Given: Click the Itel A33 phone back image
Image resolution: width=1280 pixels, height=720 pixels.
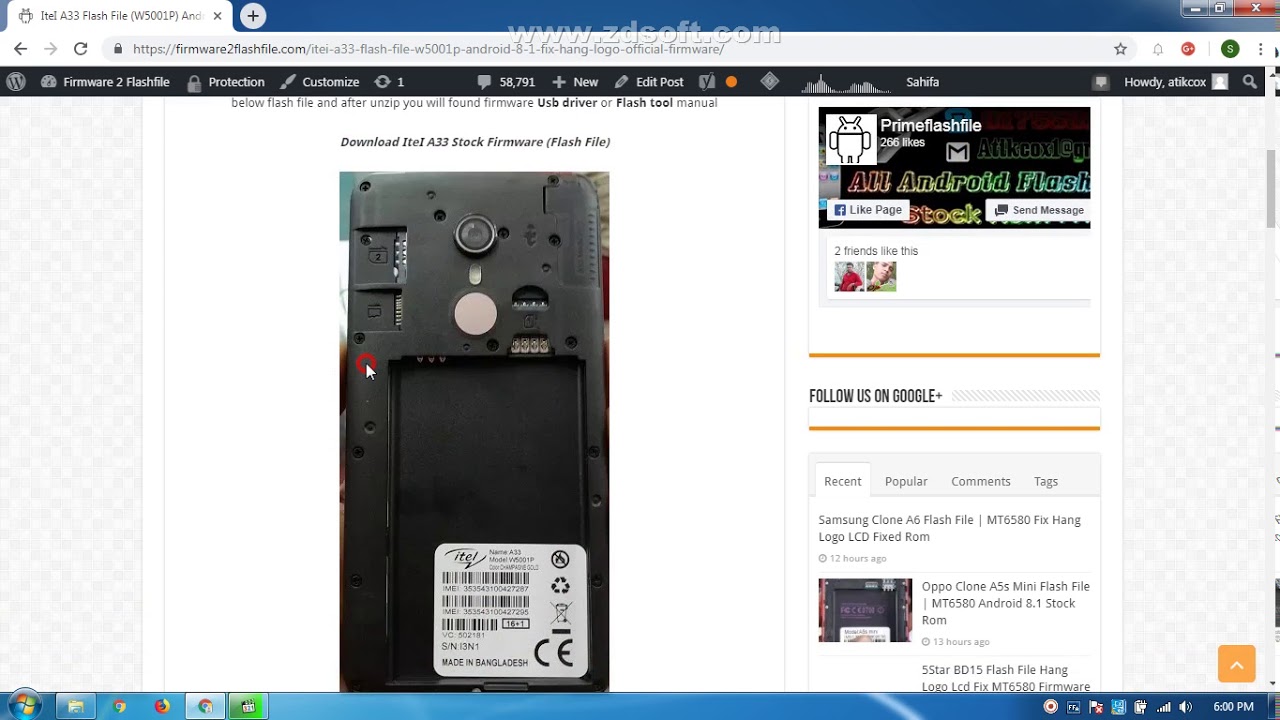Looking at the screenshot, I should tap(474, 431).
